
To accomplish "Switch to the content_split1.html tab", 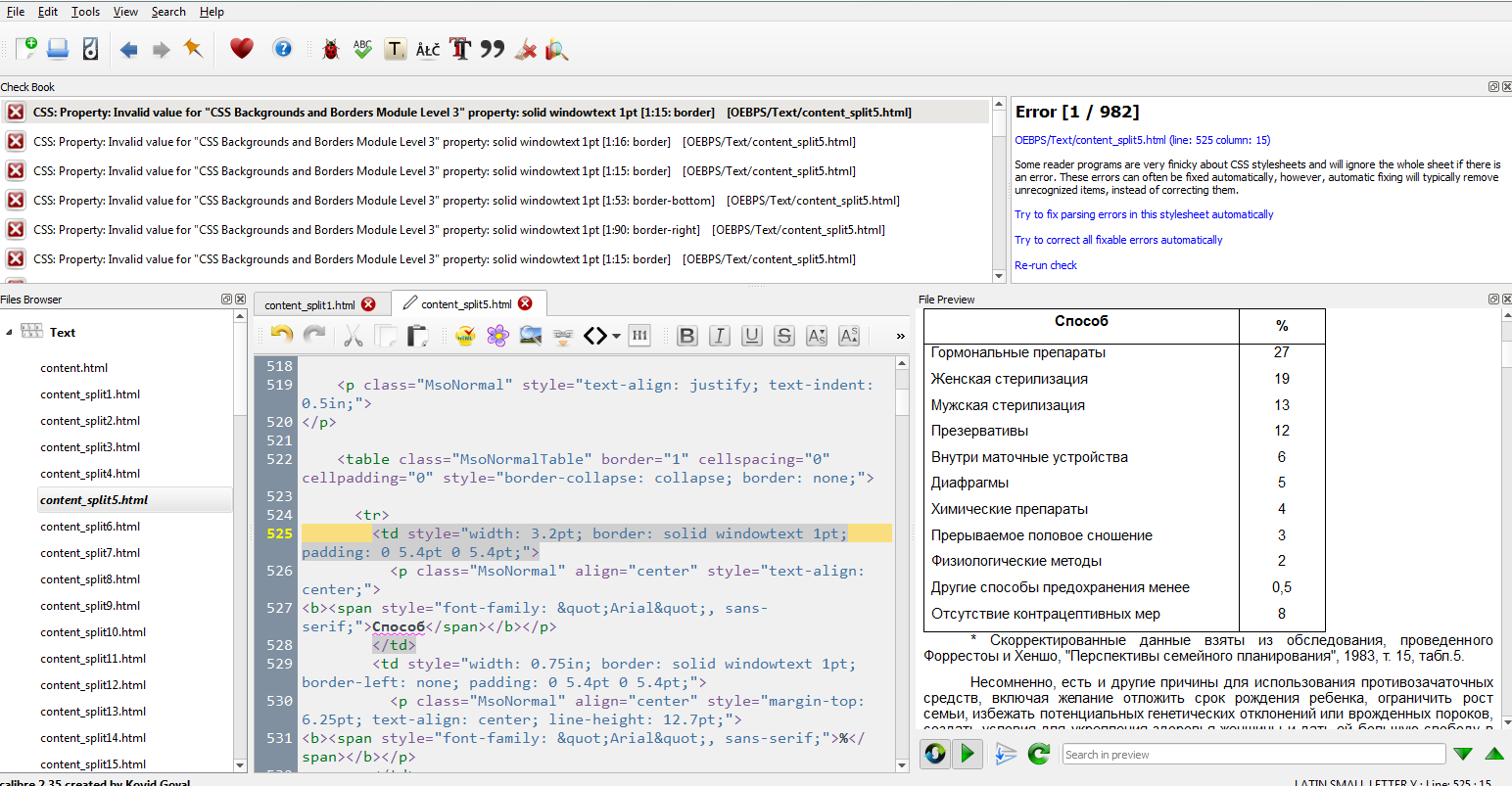I will [309, 304].
